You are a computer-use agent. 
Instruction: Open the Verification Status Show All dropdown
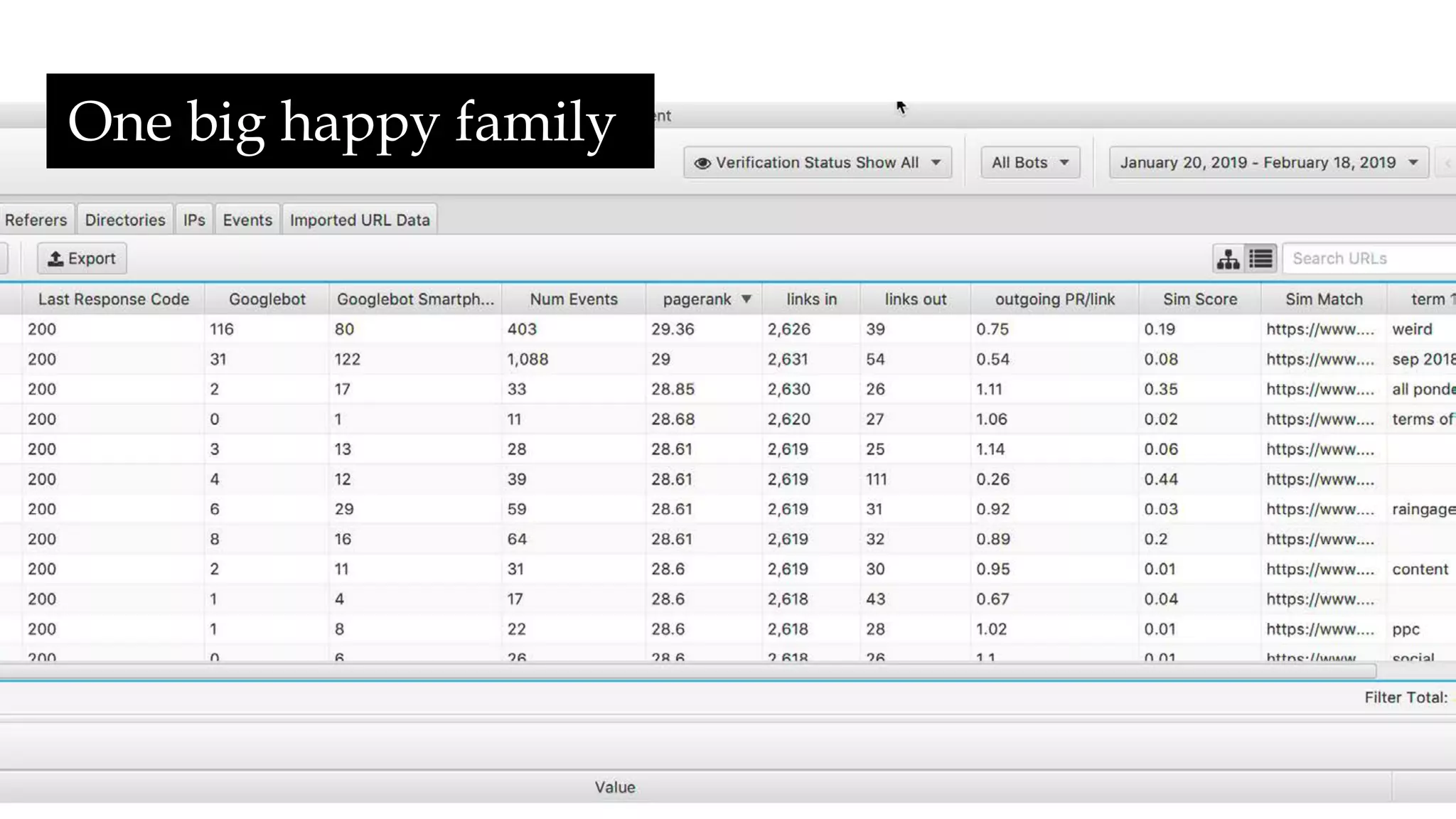click(x=818, y=163)
